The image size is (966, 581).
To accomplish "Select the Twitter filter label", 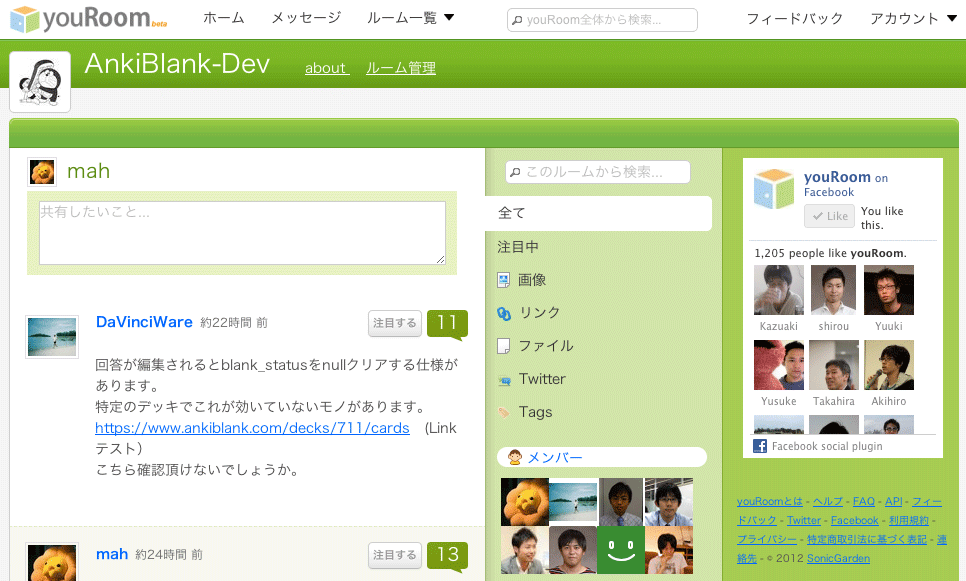I will tap(542, 380).
